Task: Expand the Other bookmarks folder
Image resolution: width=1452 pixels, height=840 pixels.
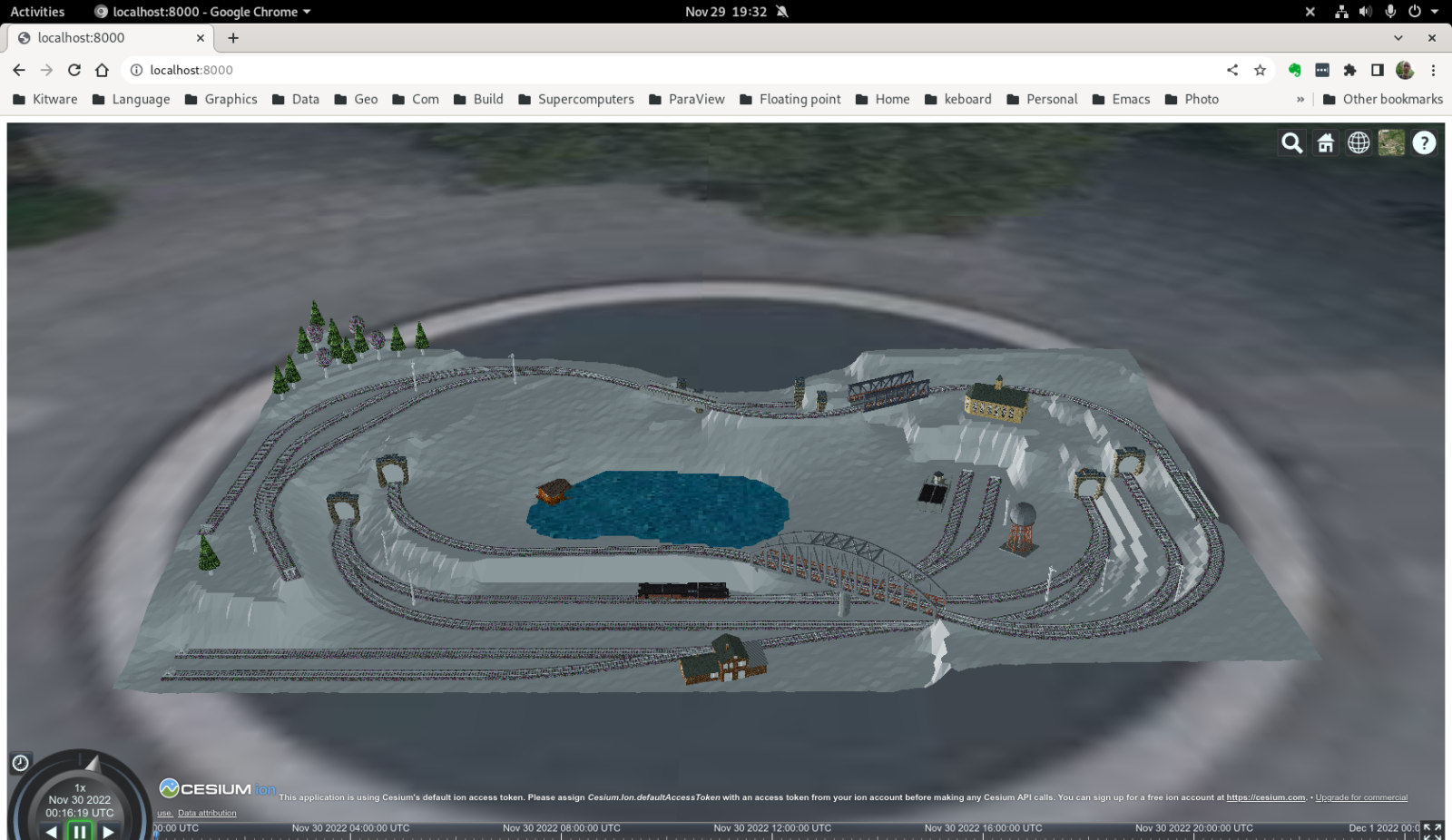Action: [1383, 99]
